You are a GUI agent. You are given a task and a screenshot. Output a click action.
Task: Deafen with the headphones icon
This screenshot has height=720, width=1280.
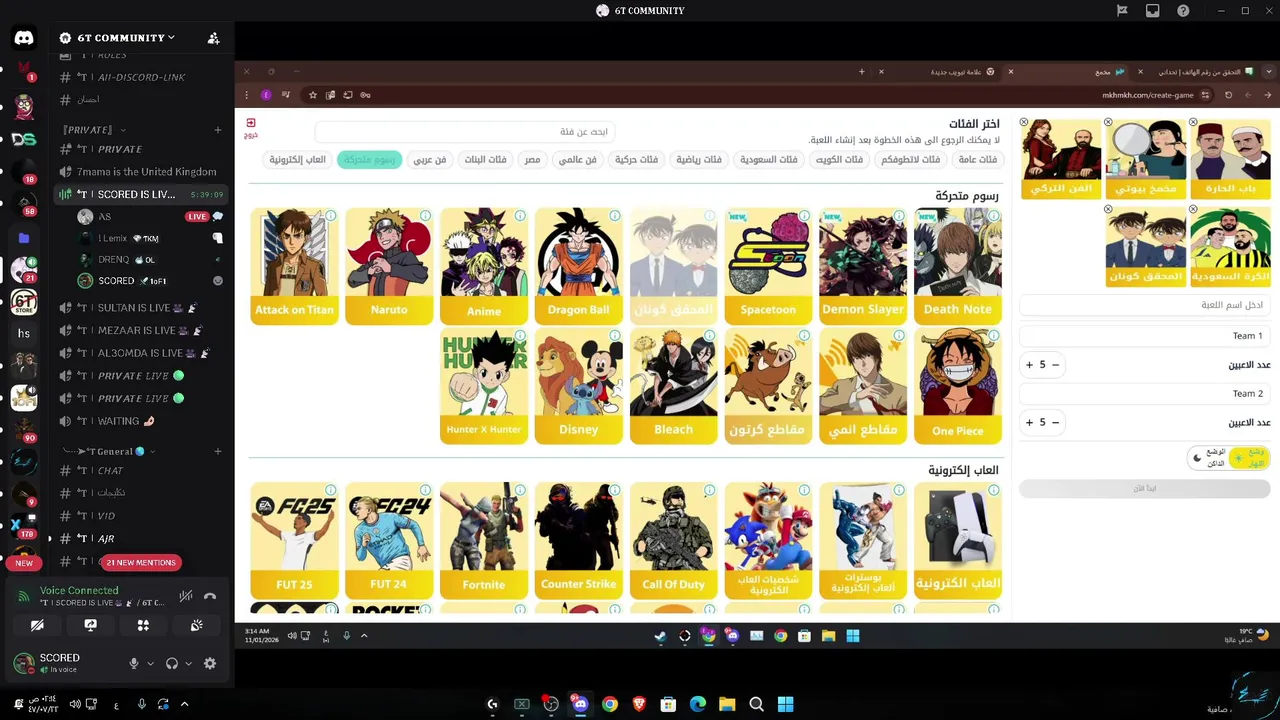click(x=172, y=663)
